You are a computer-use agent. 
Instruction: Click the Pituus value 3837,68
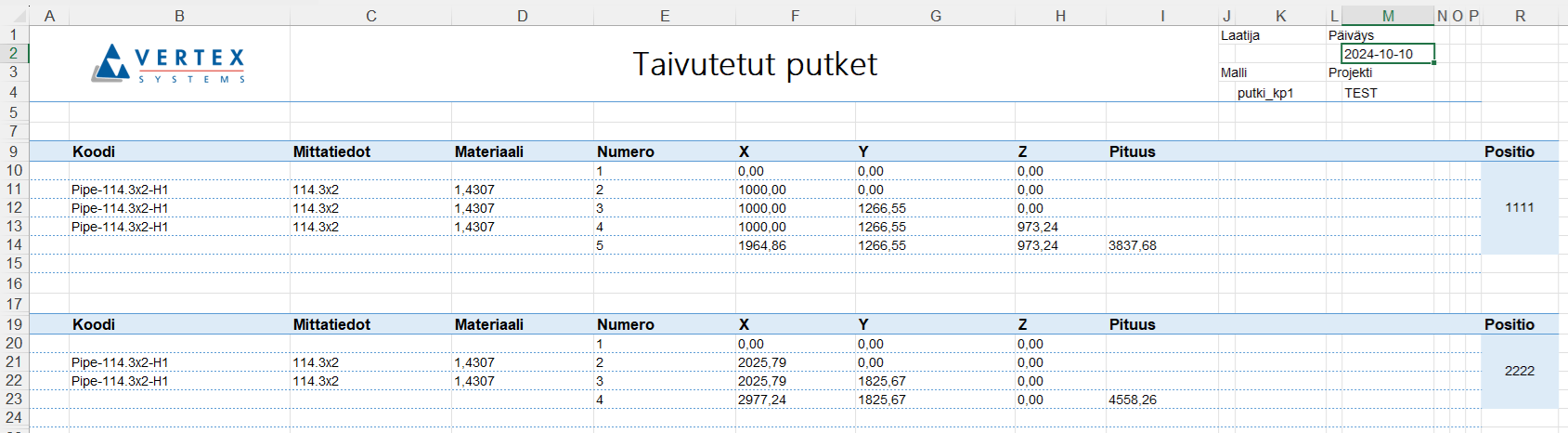pyautogui.click(x=1133, y=246)
